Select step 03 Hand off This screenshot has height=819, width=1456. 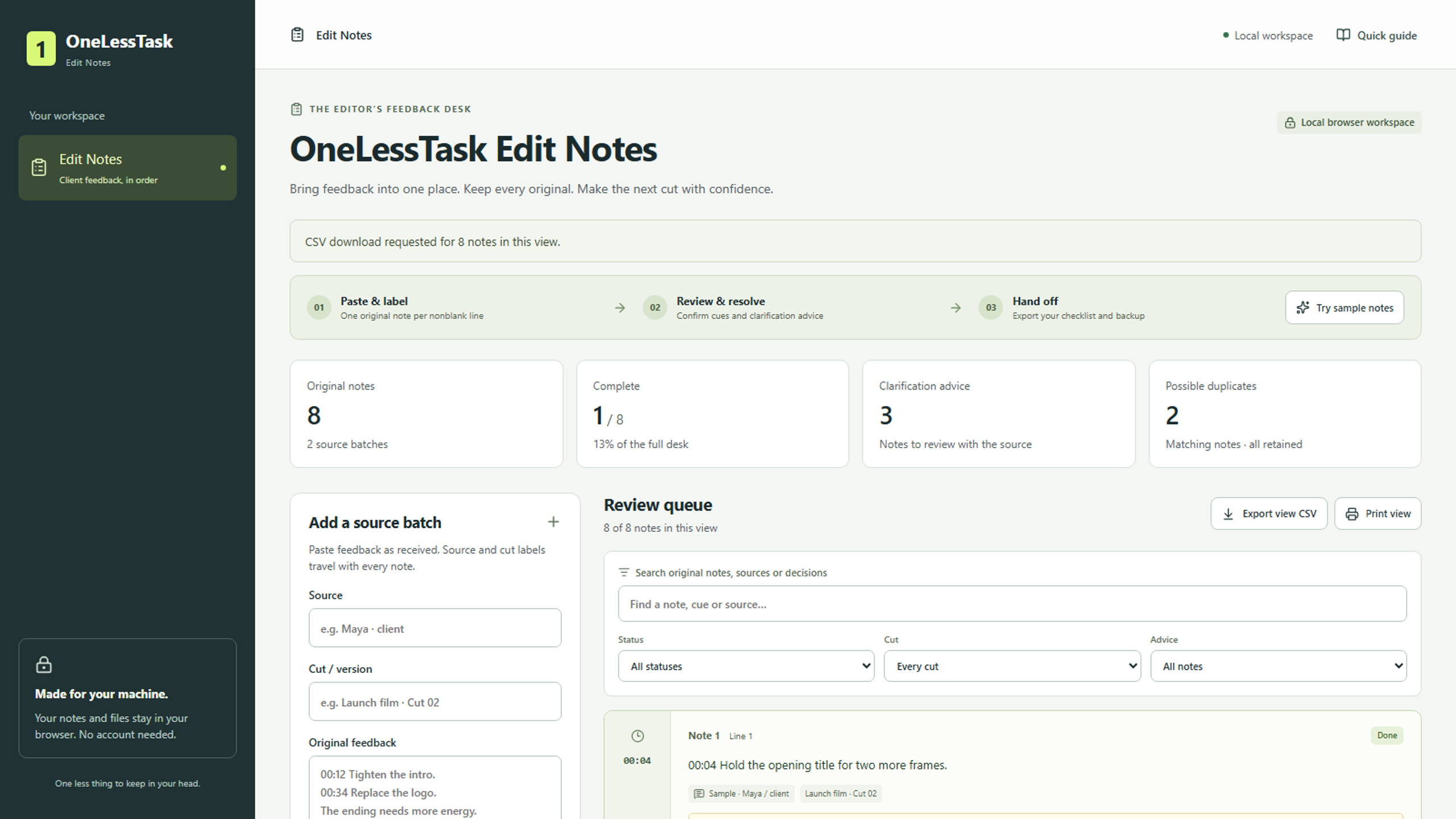click(x=1062, y=308)
